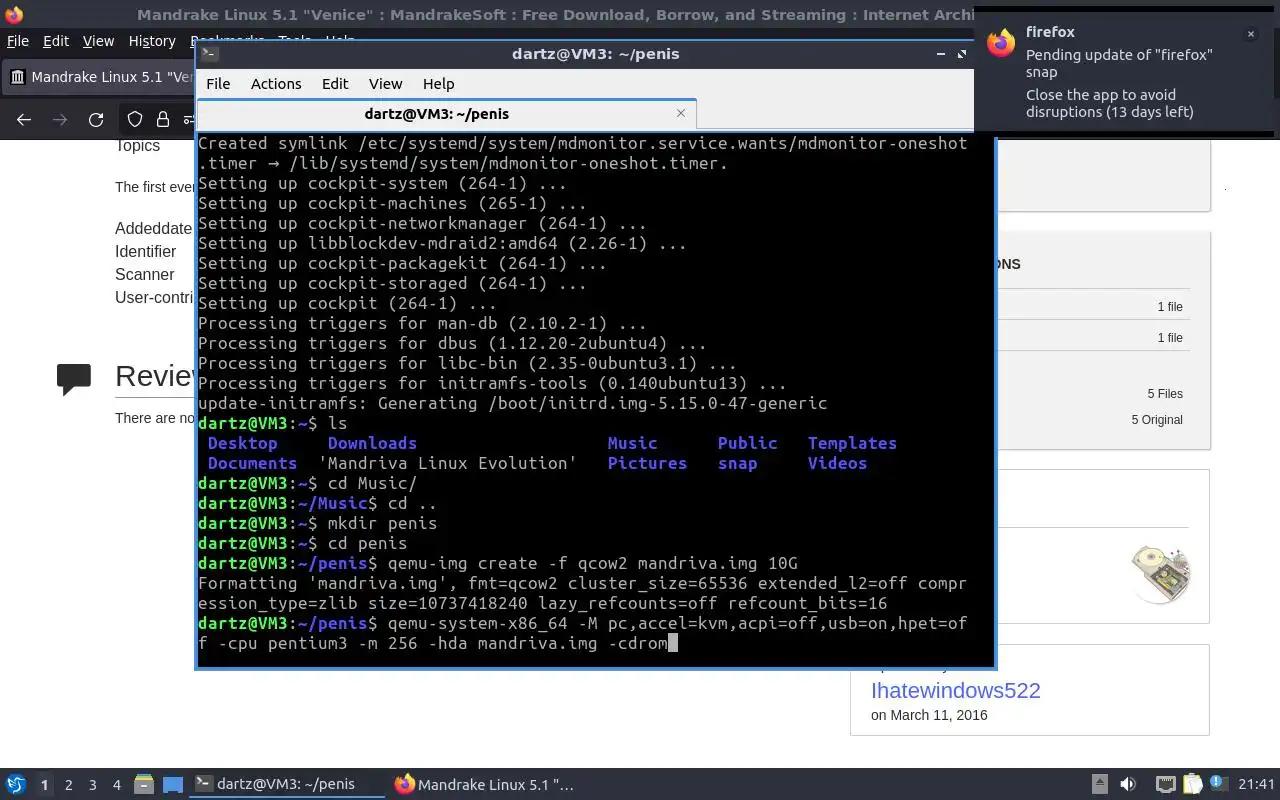Open the terminal File menu
Viewport: 1280px width, 800px height.
coord(217,84)
